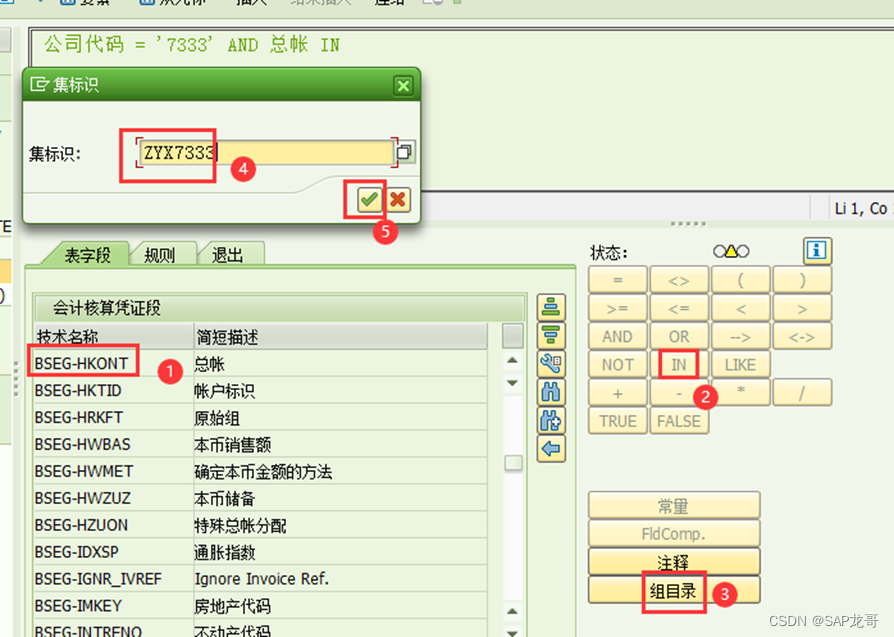Image resolution: width=894 pixels, height=637 pixels.
Task: Select the IN operator button
Action: [678, 364]
